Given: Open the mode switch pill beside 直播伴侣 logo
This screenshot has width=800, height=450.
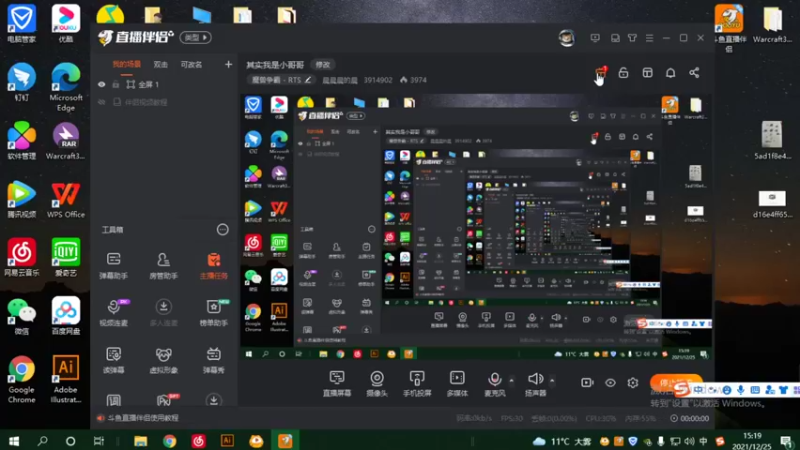Looking at the screenshot, I should [195, 38].
